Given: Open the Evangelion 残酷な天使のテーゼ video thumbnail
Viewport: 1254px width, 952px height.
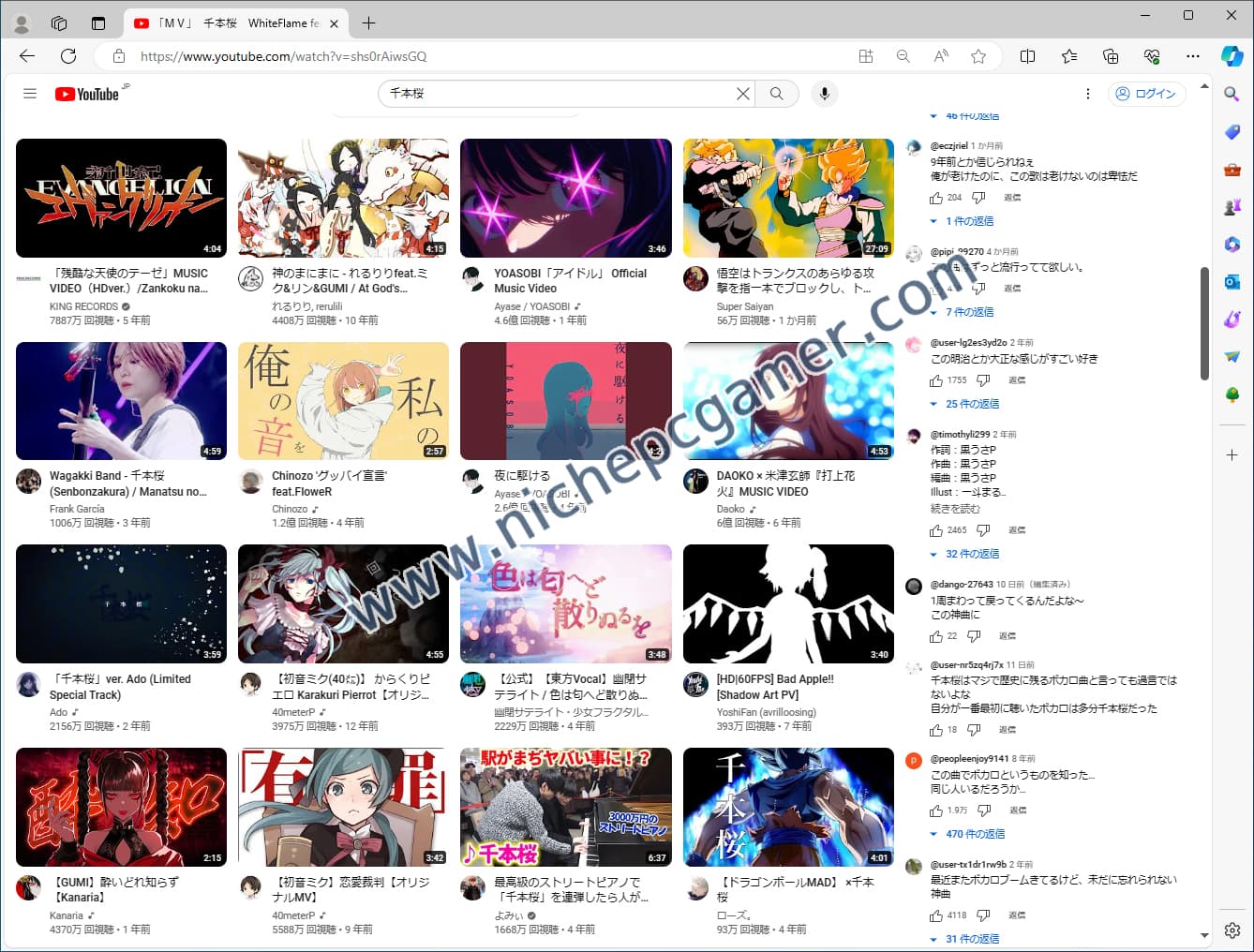Looking at the screenshot, I should (x=122, y=198).
